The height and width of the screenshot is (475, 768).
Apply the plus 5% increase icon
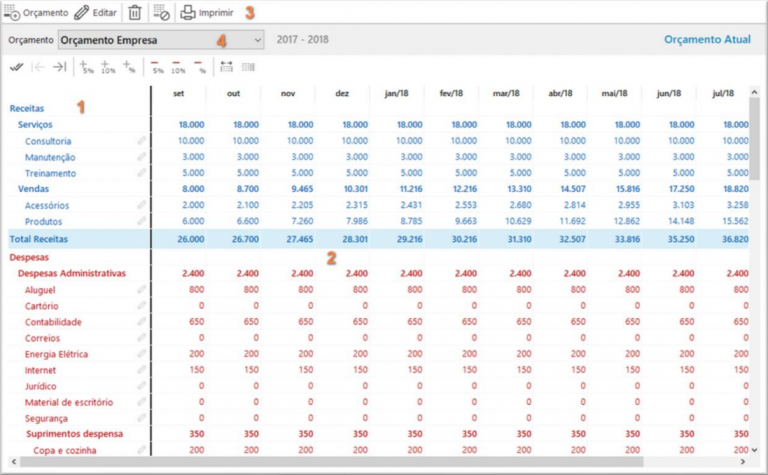(x=87, y=67)
